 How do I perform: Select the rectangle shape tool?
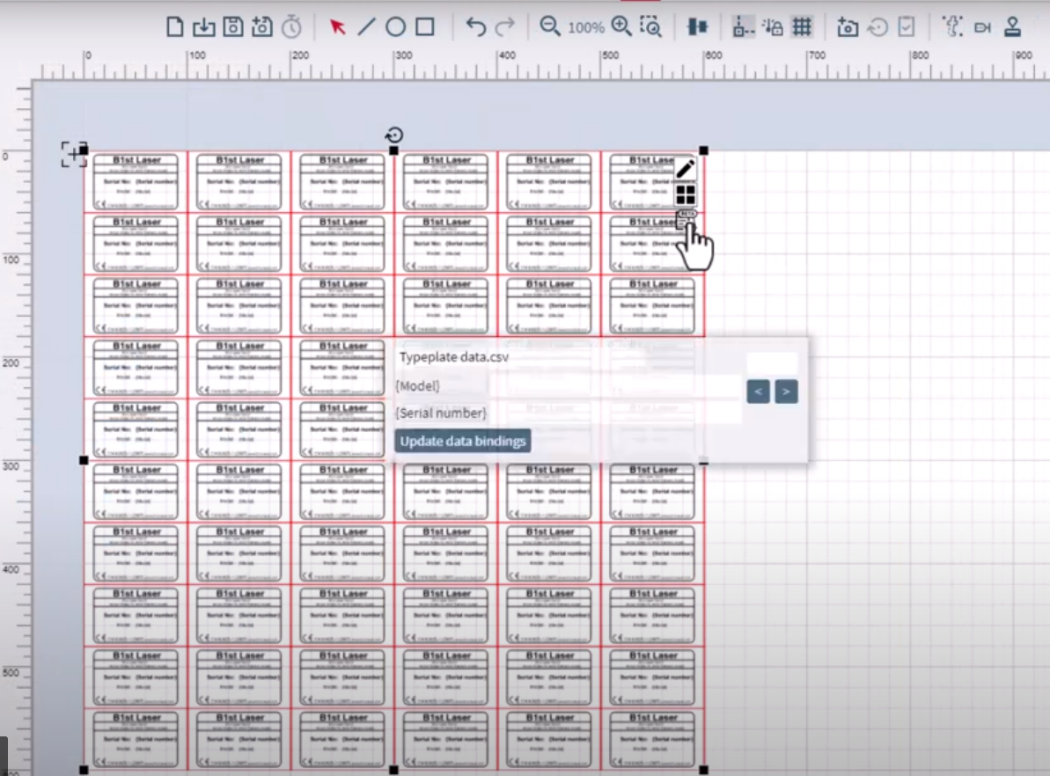point(425,27)
